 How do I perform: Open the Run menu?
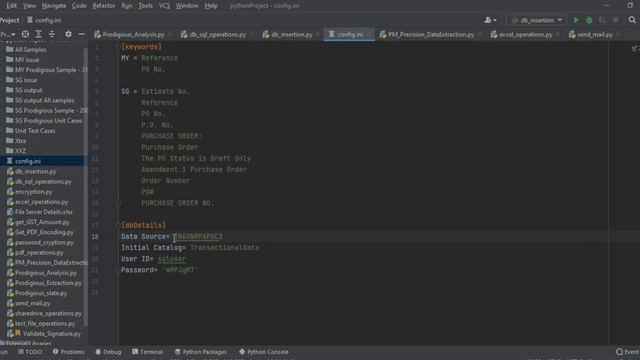click(x=127, y=6)
